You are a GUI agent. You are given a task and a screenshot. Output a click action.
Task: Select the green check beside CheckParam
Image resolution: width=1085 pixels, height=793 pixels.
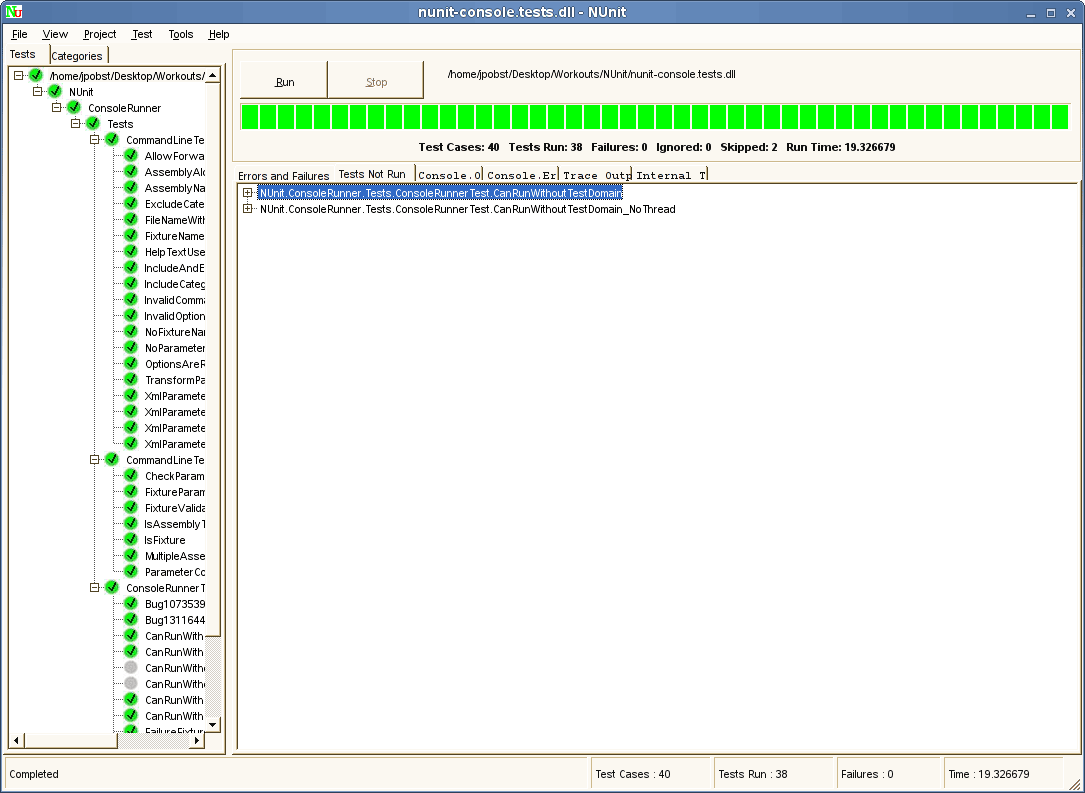(x=131, y=475)
